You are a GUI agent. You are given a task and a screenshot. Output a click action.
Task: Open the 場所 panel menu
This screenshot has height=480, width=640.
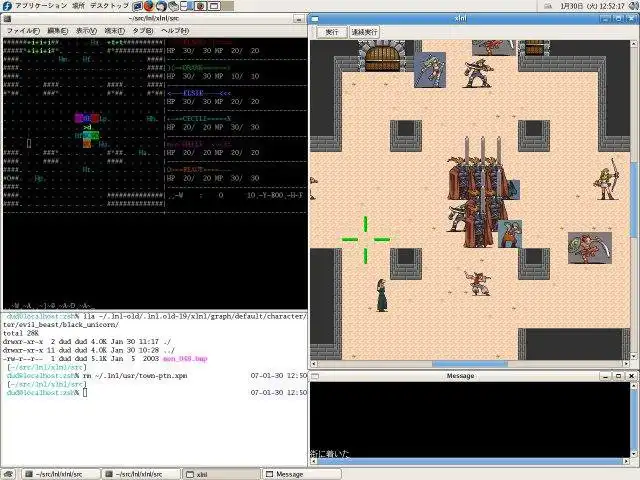click(78, 6)
